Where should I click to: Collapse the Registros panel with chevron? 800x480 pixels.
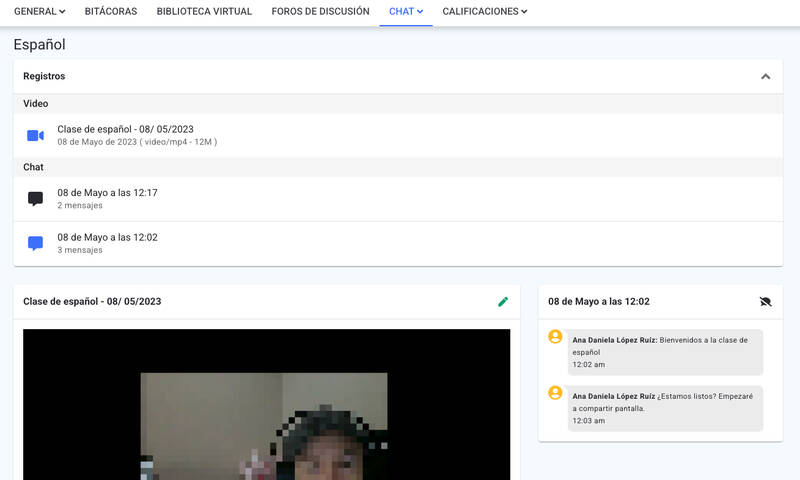click(x=765, y=77)
